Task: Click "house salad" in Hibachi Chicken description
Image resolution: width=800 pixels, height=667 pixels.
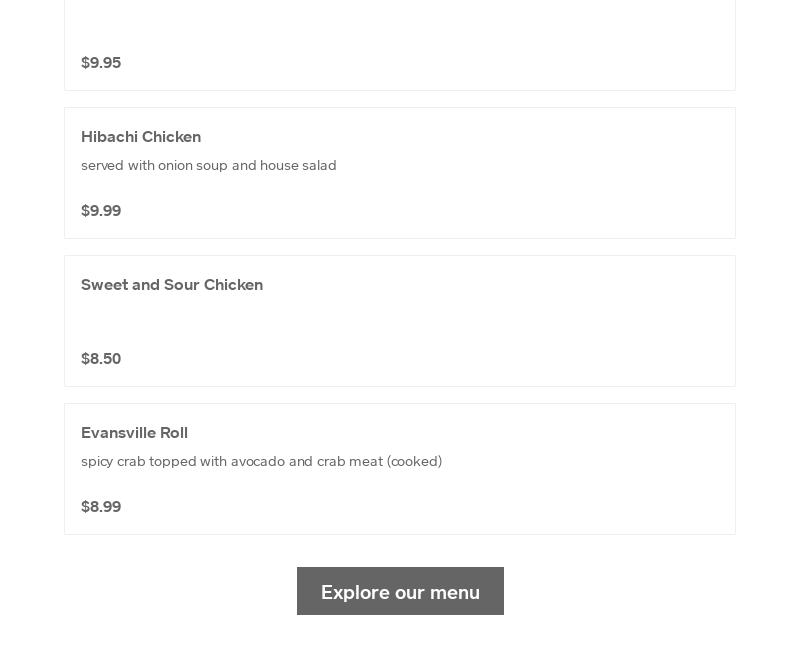Action: [x=298, y=165]
